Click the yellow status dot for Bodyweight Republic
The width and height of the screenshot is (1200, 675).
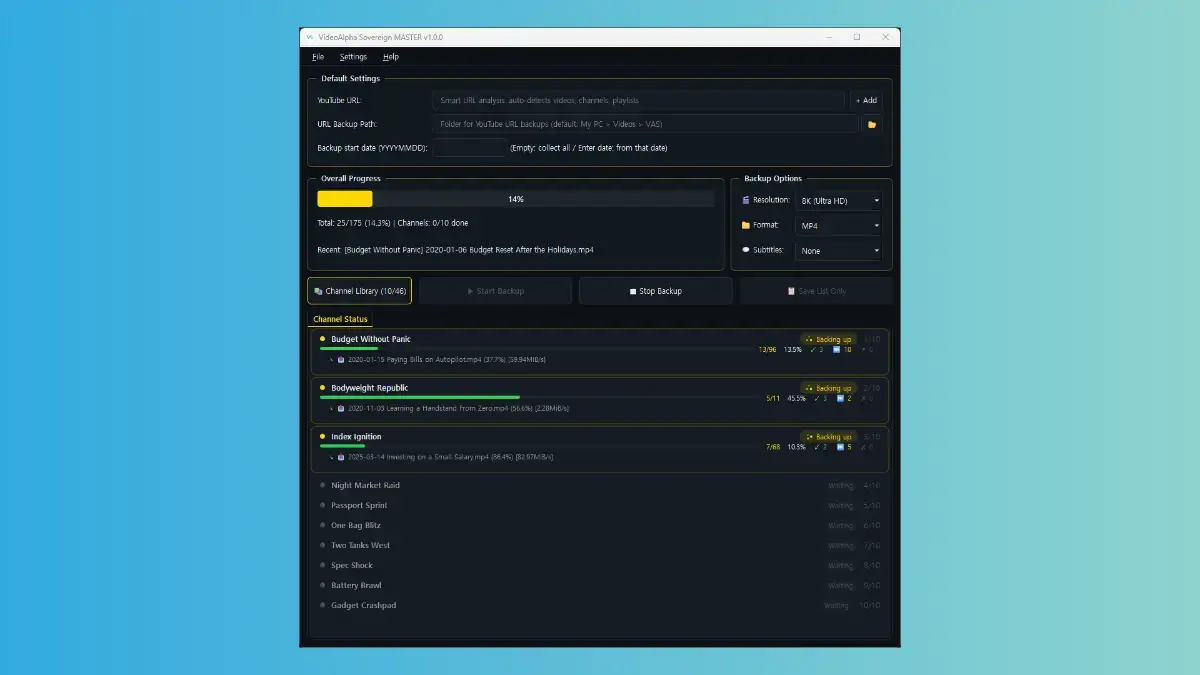[322, 388]
